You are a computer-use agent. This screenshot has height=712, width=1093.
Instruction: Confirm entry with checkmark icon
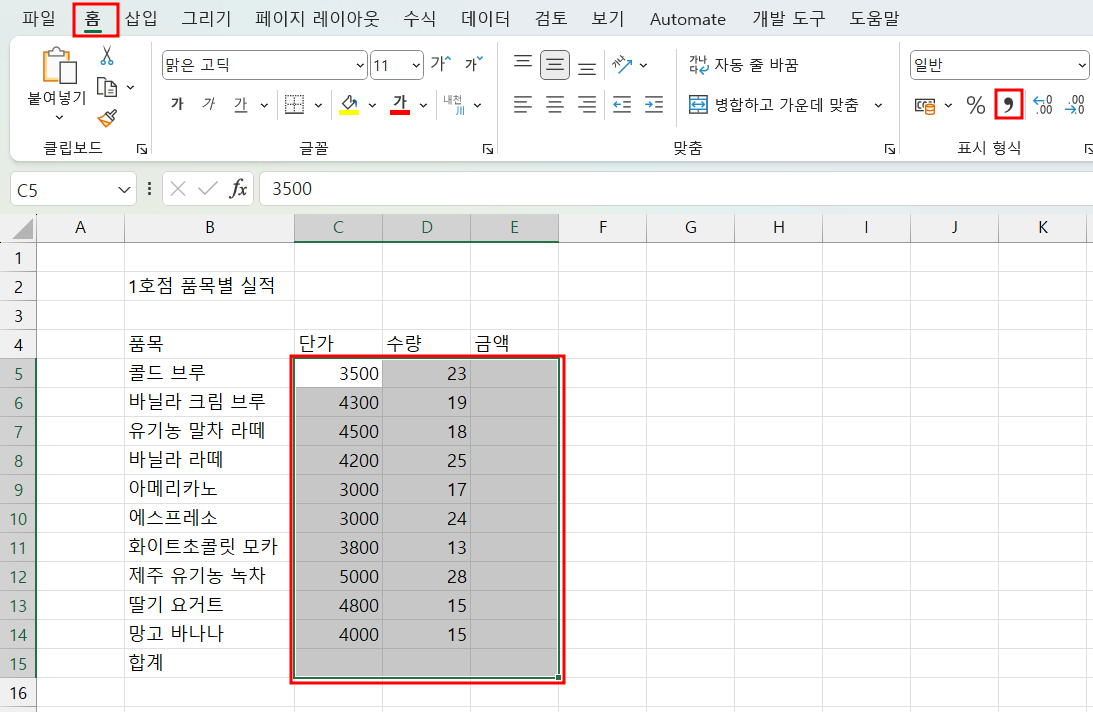pos(208,188)
